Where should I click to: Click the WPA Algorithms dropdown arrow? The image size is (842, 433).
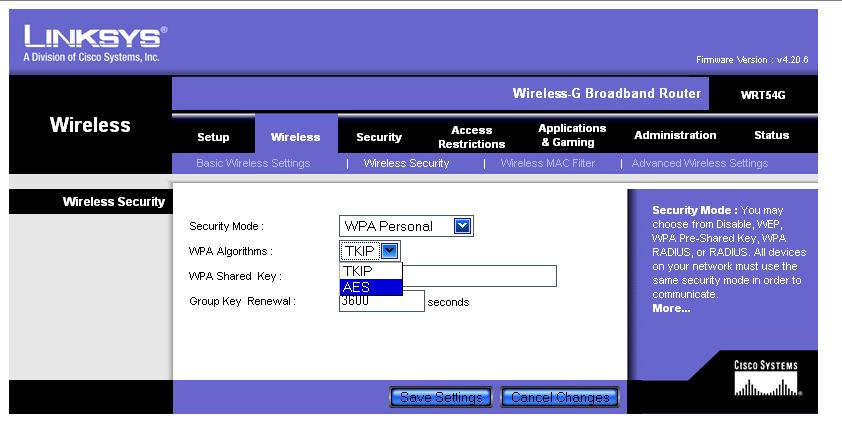(390, 250)
